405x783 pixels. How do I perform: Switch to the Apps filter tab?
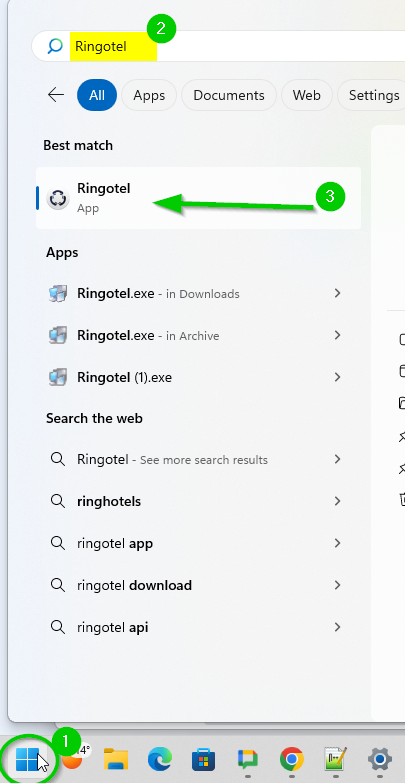click(x=149, y=95)
